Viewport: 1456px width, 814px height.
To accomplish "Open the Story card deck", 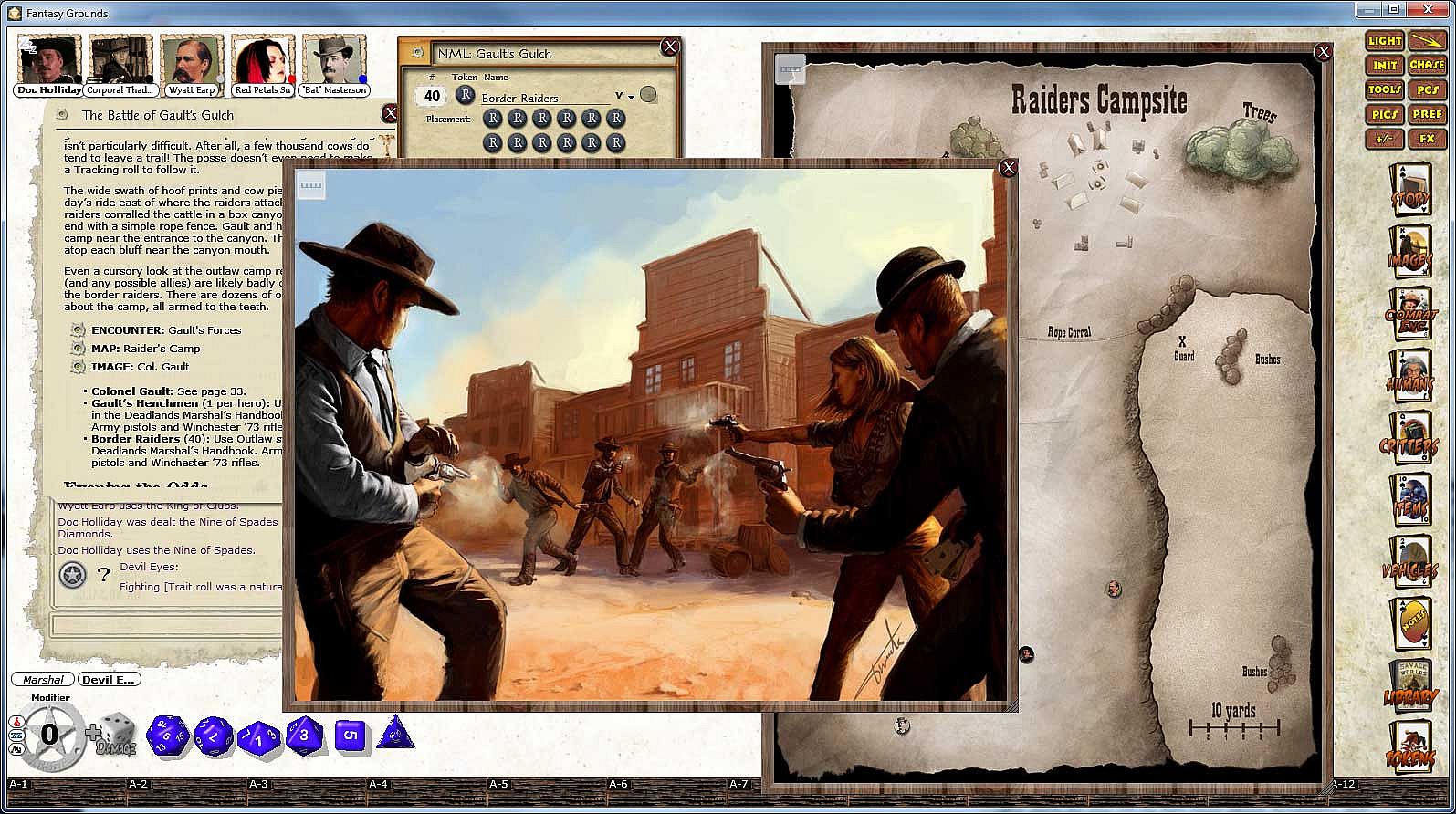I will pos(1410,191).
